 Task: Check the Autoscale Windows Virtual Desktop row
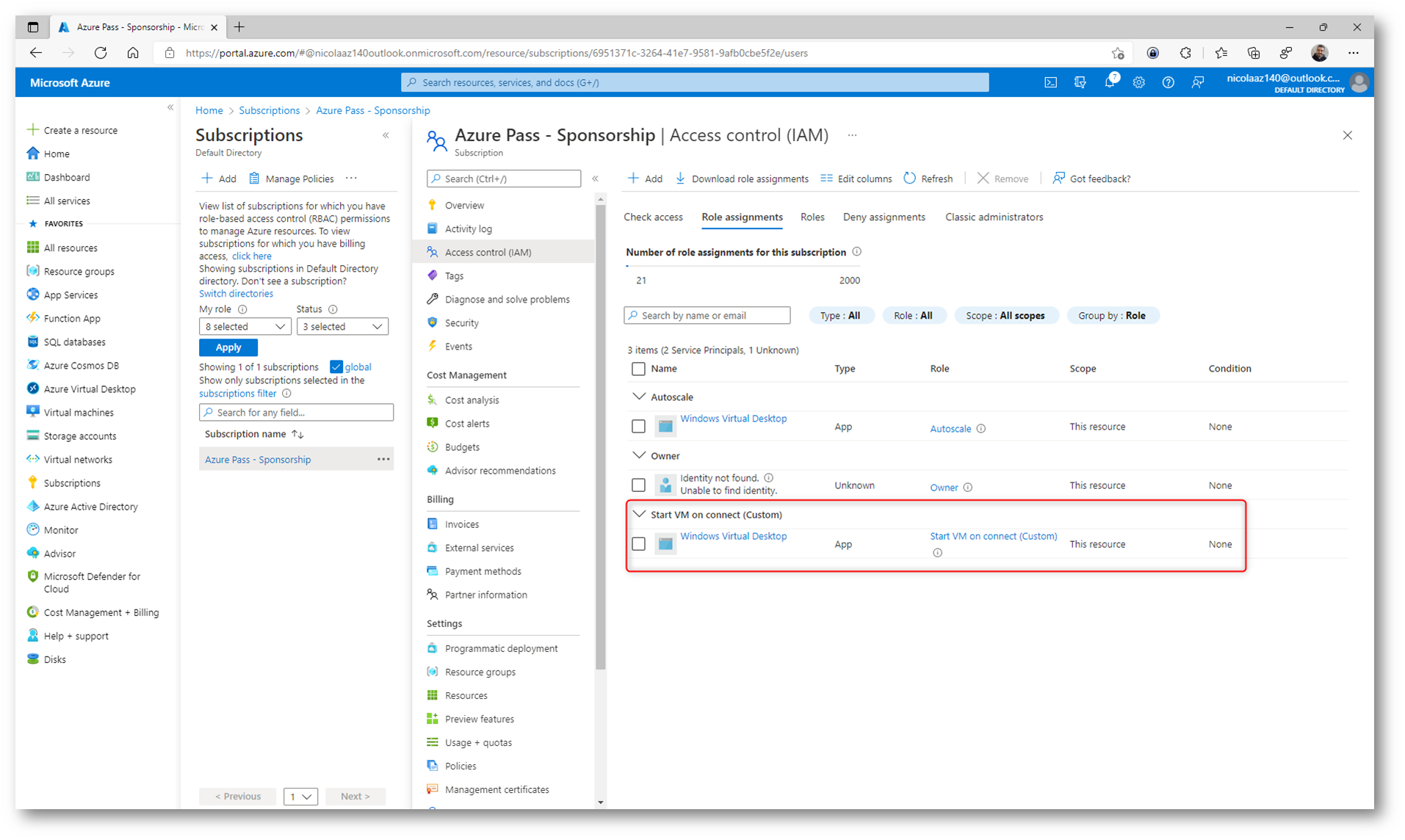click(x=638, y=426)
